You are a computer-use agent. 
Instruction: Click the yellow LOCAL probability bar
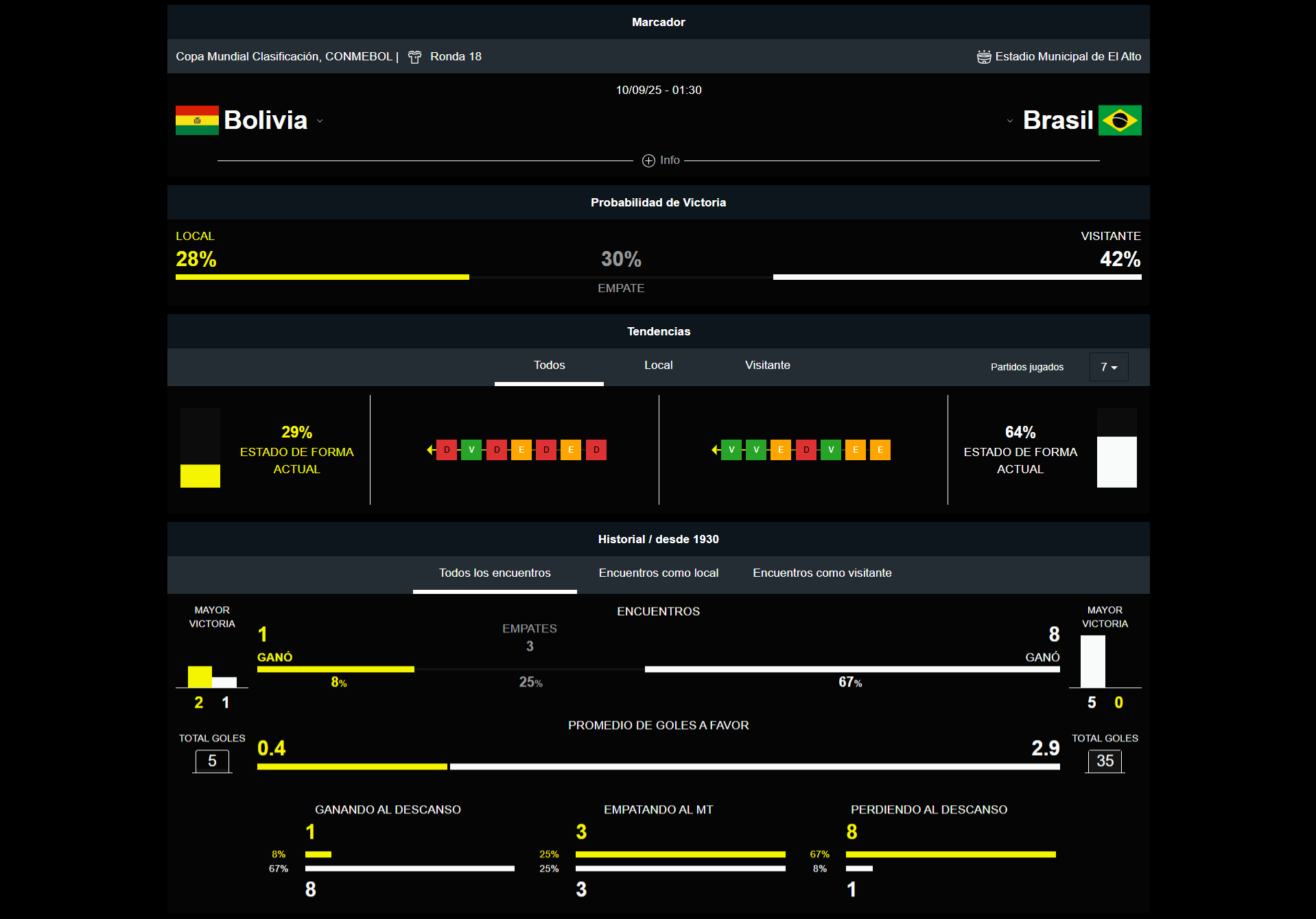click(321, 277)
